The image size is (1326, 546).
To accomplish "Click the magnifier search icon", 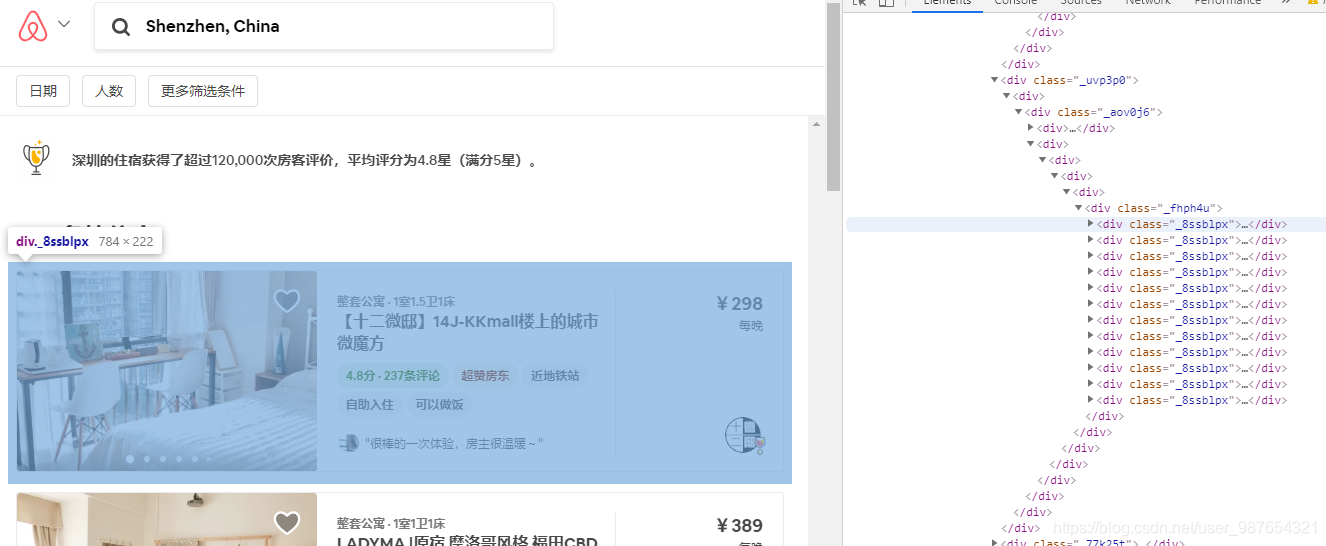I will tap(121, 27).
